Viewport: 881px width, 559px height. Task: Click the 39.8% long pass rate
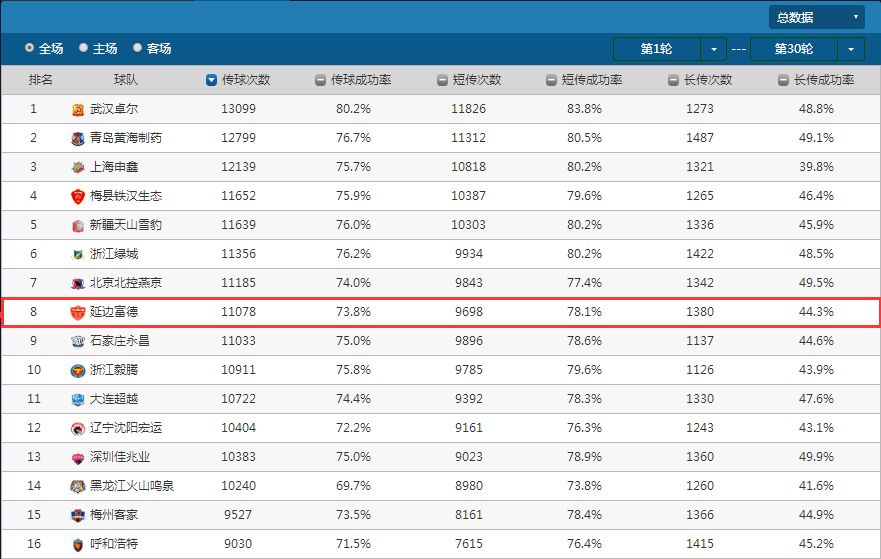coord(816,167)
